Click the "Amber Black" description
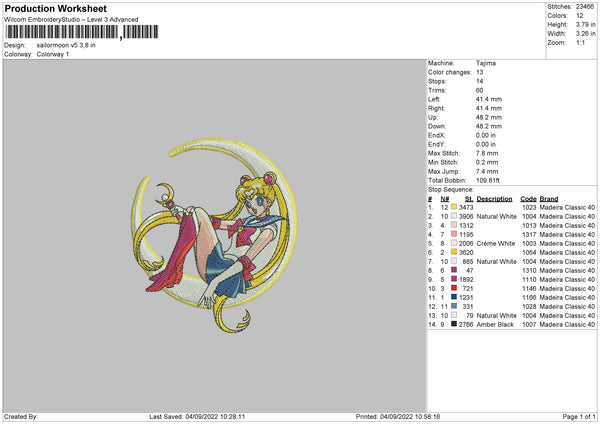 (x=495, y=325)
